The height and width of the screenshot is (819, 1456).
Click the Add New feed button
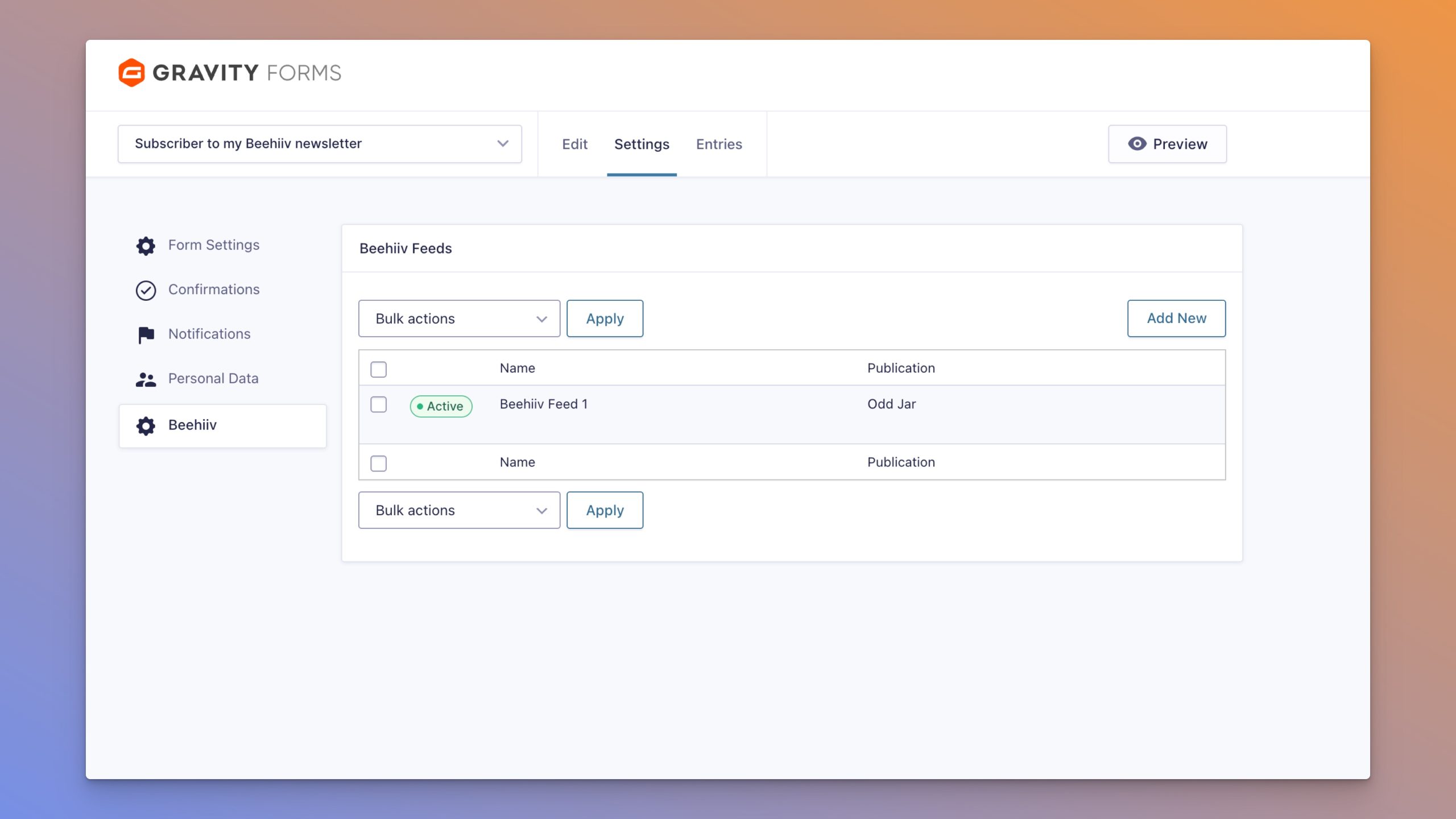1176,318
